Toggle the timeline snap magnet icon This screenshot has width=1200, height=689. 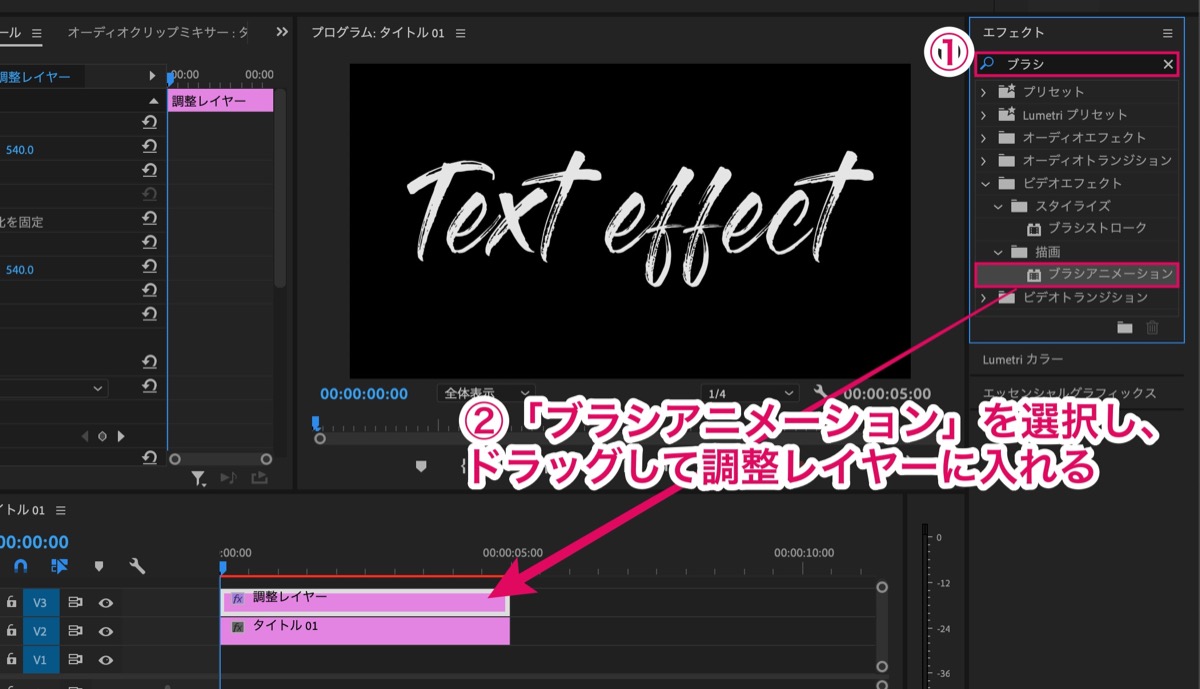pyautogui.click(x=21, y=566)
